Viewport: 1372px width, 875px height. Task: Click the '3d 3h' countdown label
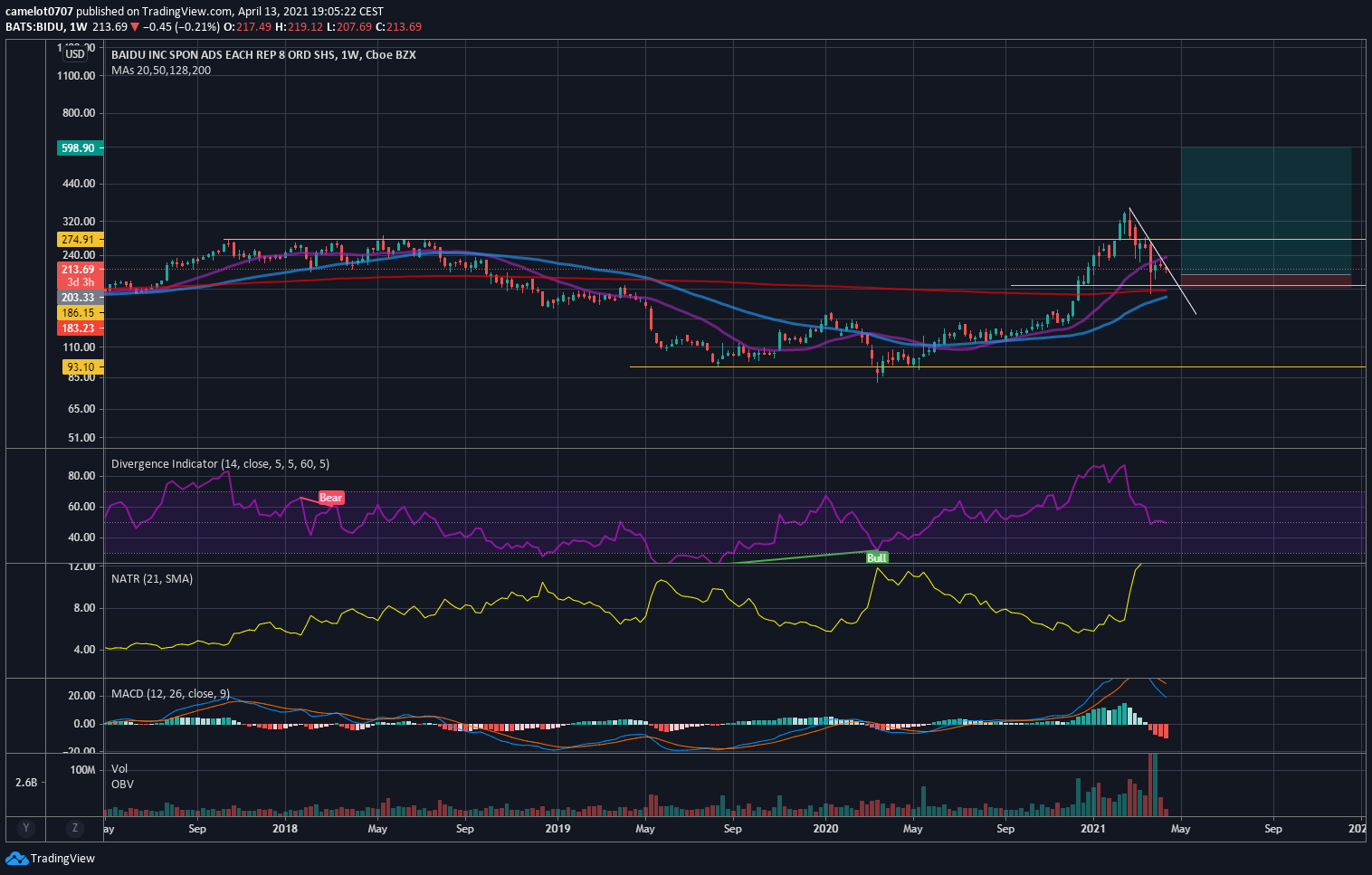click(80, 282)
